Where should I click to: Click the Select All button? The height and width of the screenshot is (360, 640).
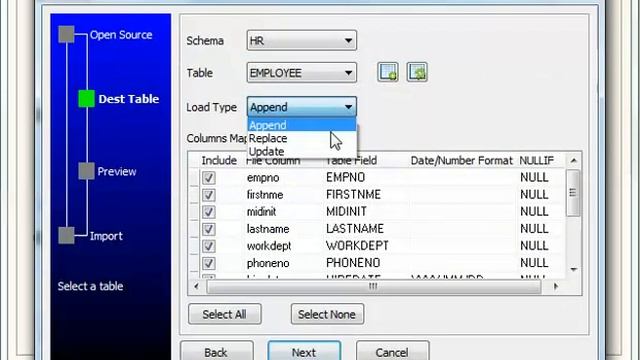pos(224,314)
